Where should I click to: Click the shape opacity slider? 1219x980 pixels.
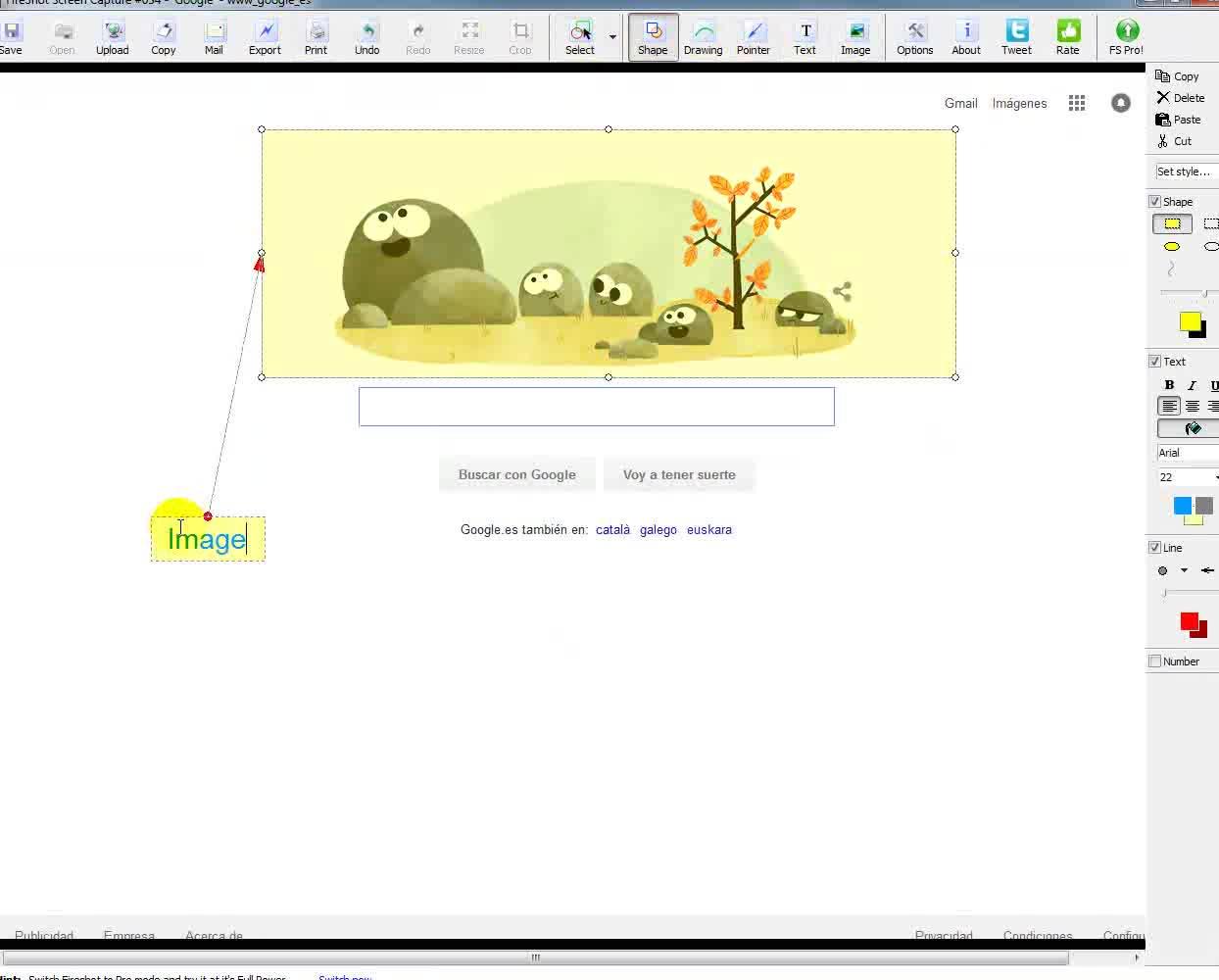tap(1188, 293)
